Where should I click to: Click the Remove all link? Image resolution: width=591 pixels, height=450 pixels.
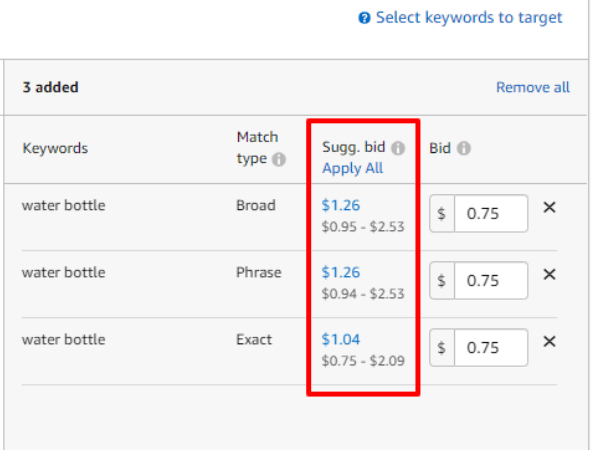click(533, 87)
